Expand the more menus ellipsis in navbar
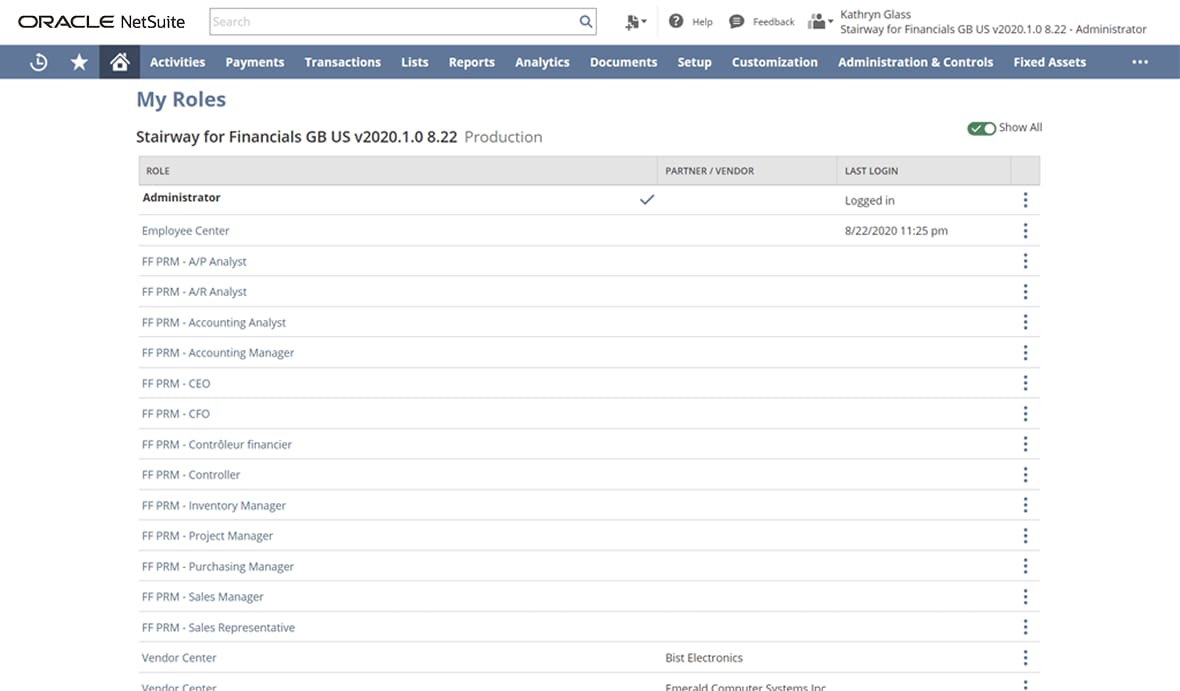The height and width of the screenshot is (691, 1180). pyautogui.click(x=1139, y=62)
